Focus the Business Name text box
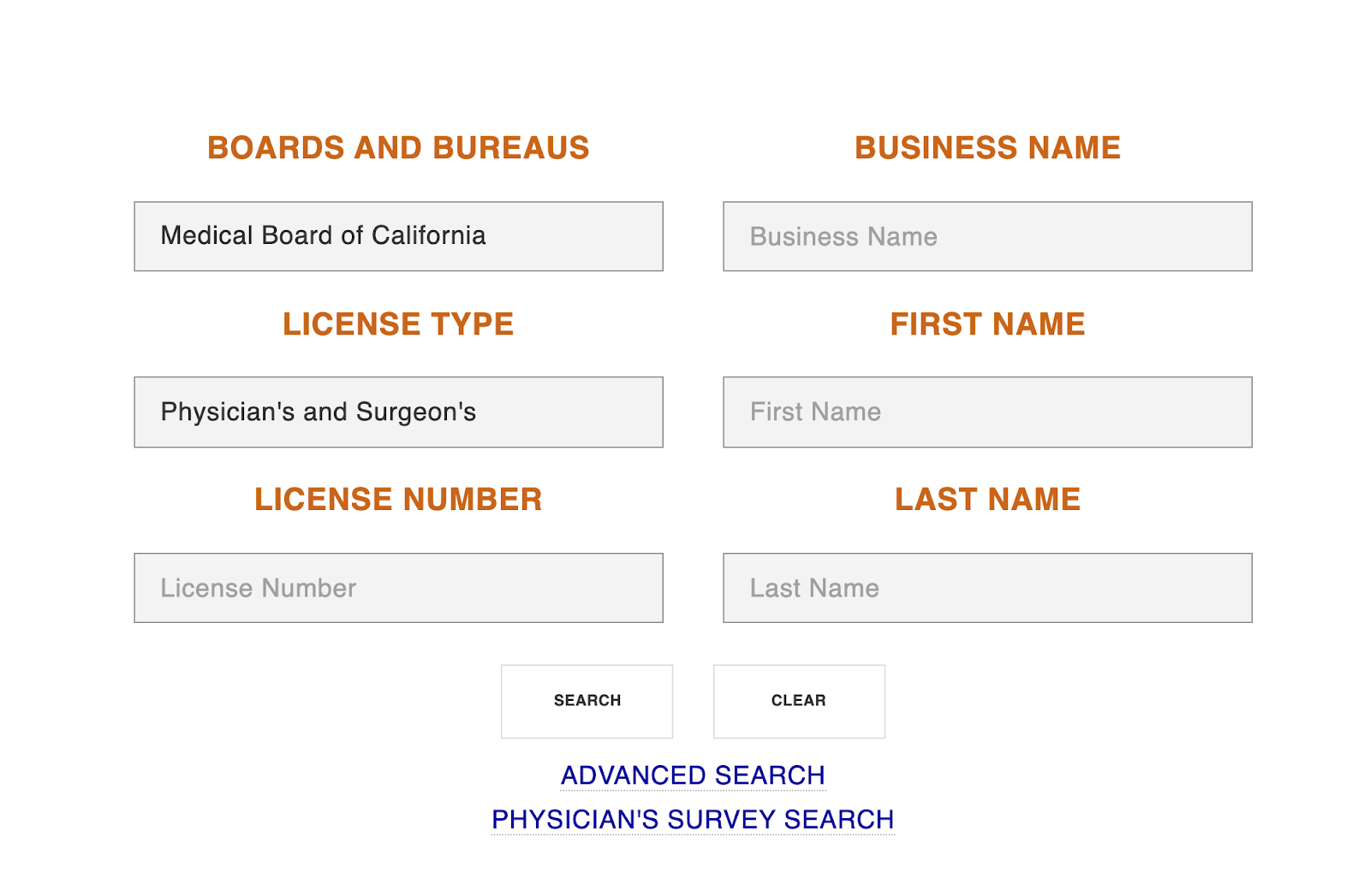 coord(987,236)
